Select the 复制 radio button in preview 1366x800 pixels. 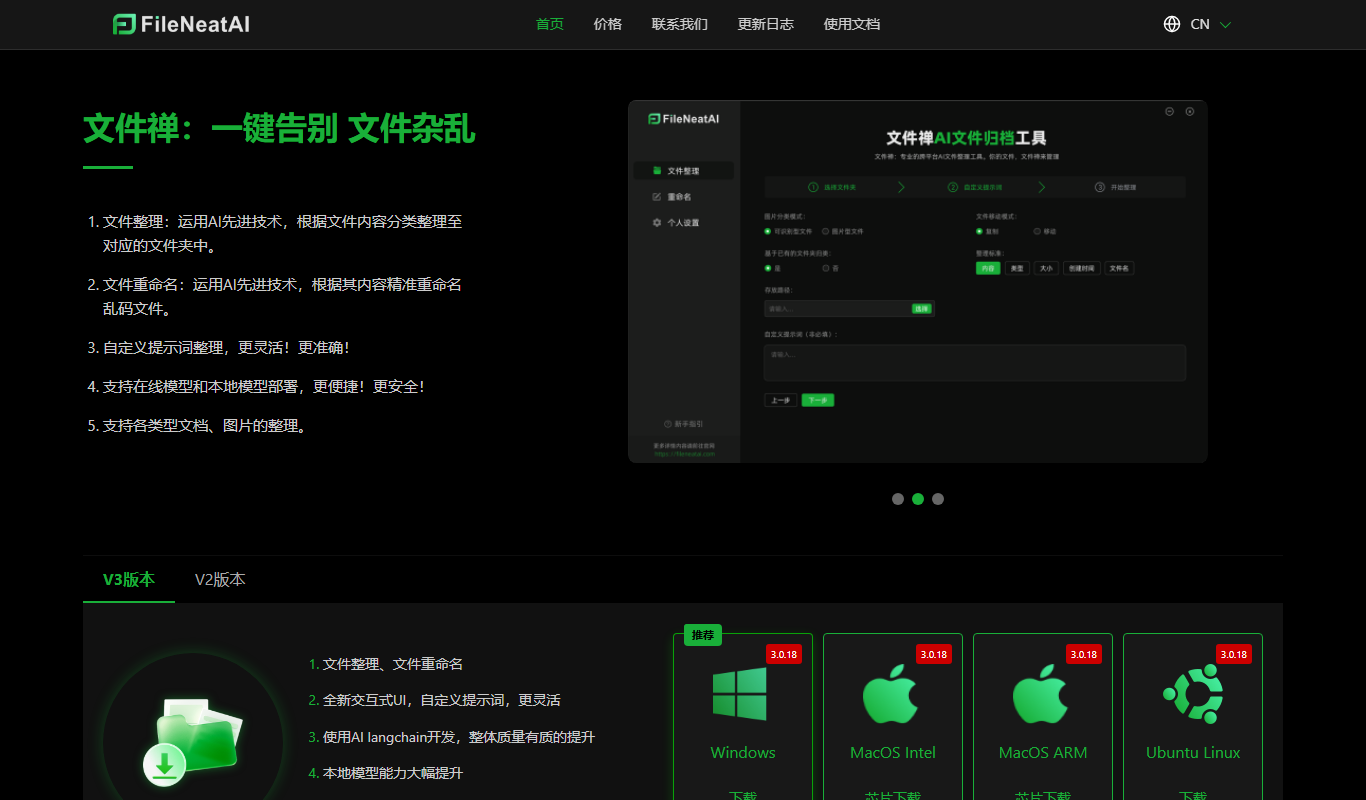click(980, 231)
